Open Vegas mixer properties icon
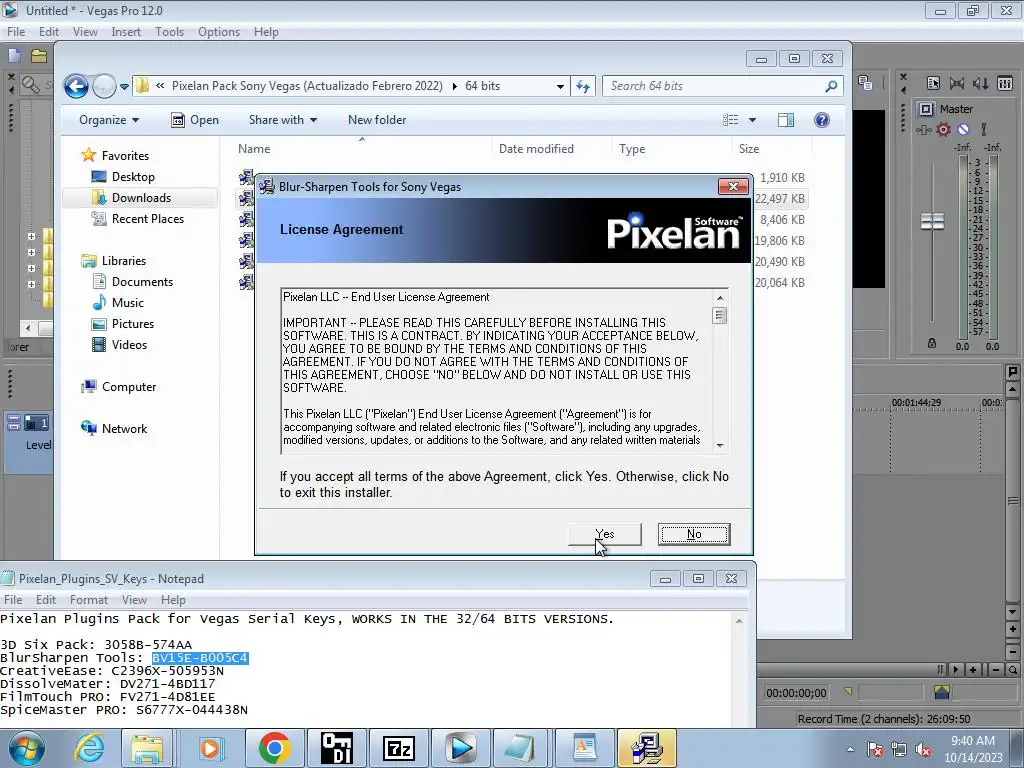 tap(933, 83)
